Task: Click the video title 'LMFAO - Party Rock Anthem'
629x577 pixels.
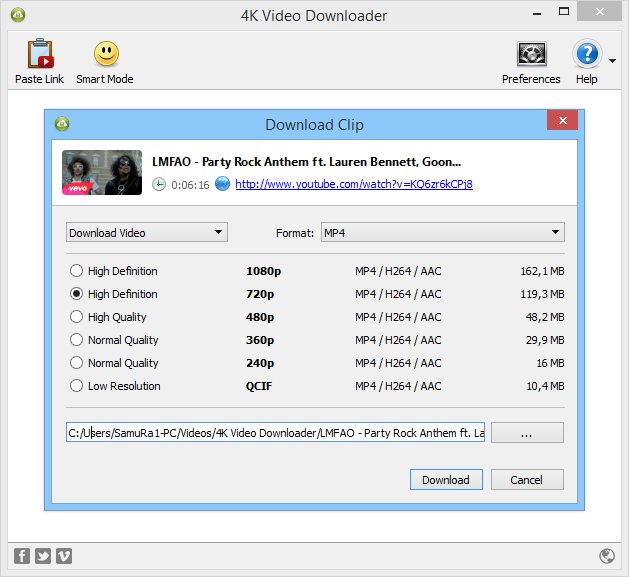Action: tap(306, 162)
